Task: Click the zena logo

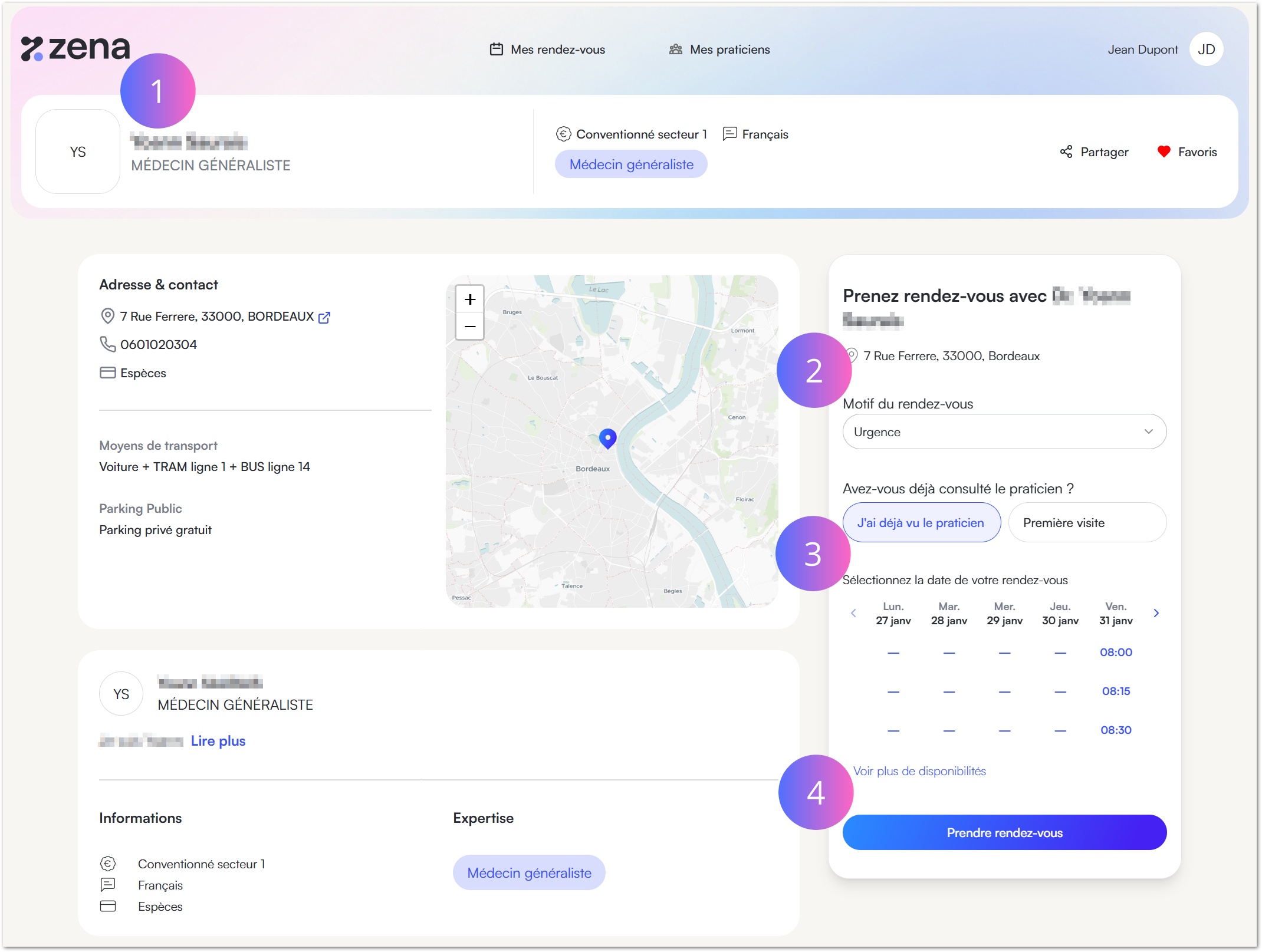Action: point(75,48)
